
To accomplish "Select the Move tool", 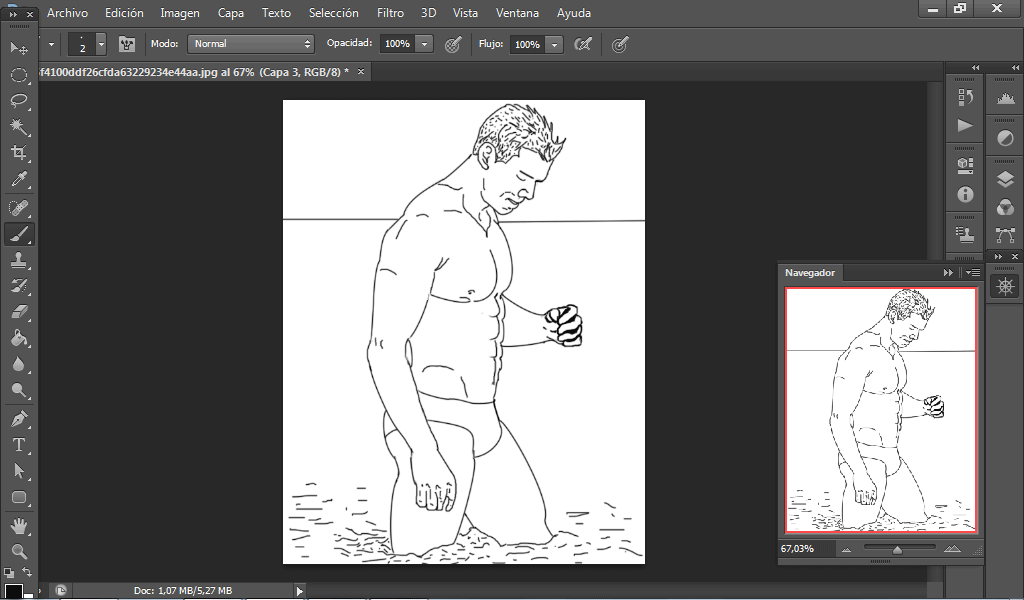I will pyautogui.click(x=19, y=48).
